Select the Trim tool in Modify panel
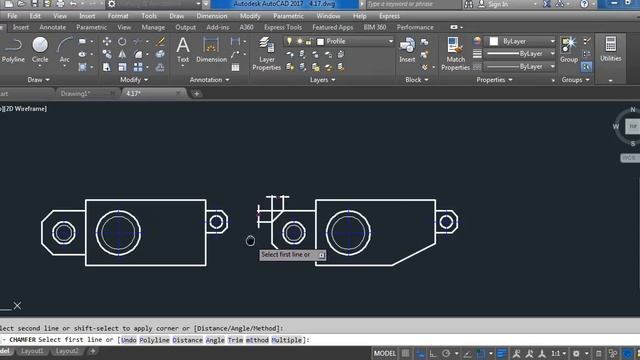This screenshot has width=640, height=360. click(138, 41)
